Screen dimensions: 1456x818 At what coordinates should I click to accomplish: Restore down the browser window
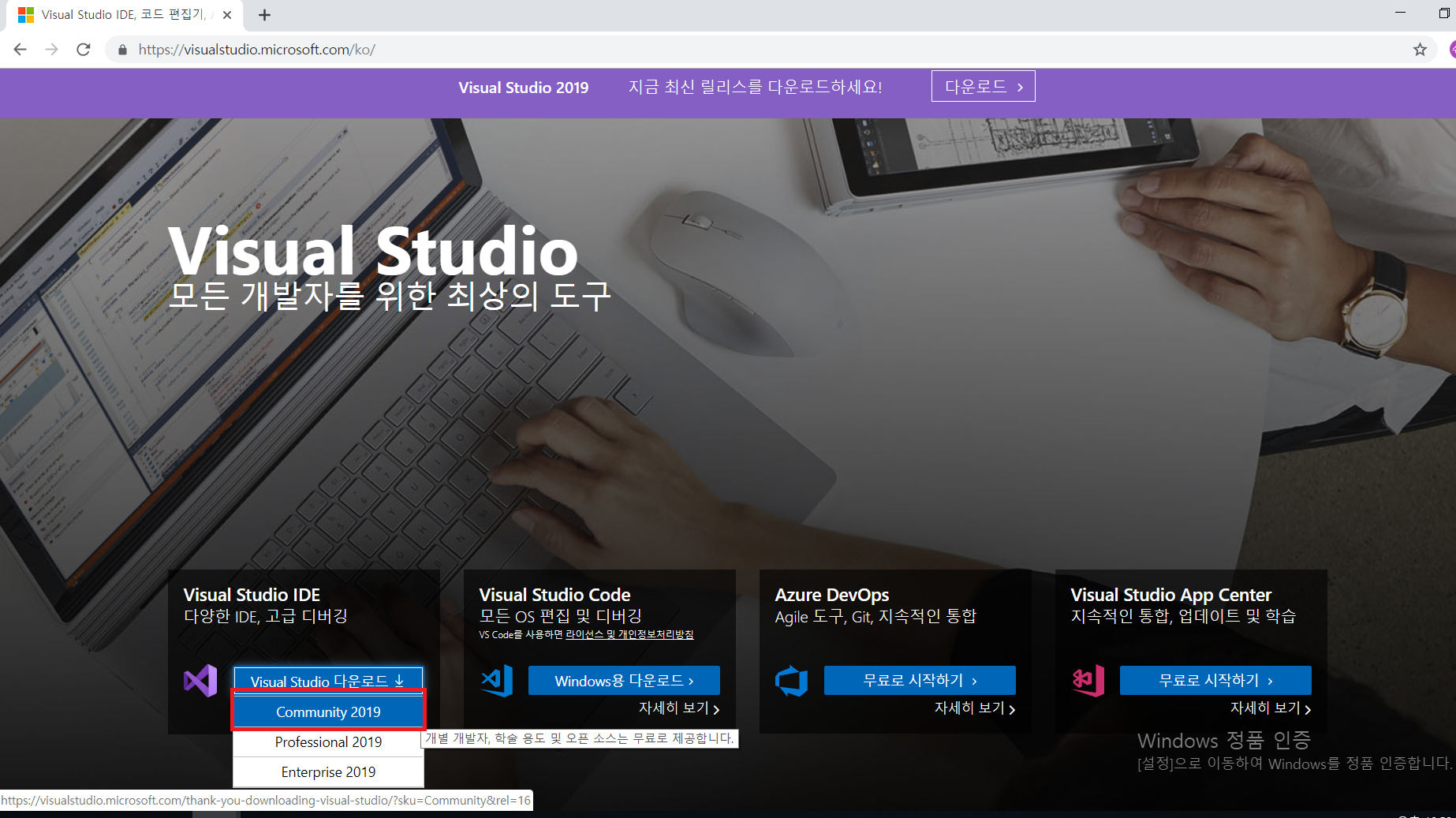[1444, 13]
